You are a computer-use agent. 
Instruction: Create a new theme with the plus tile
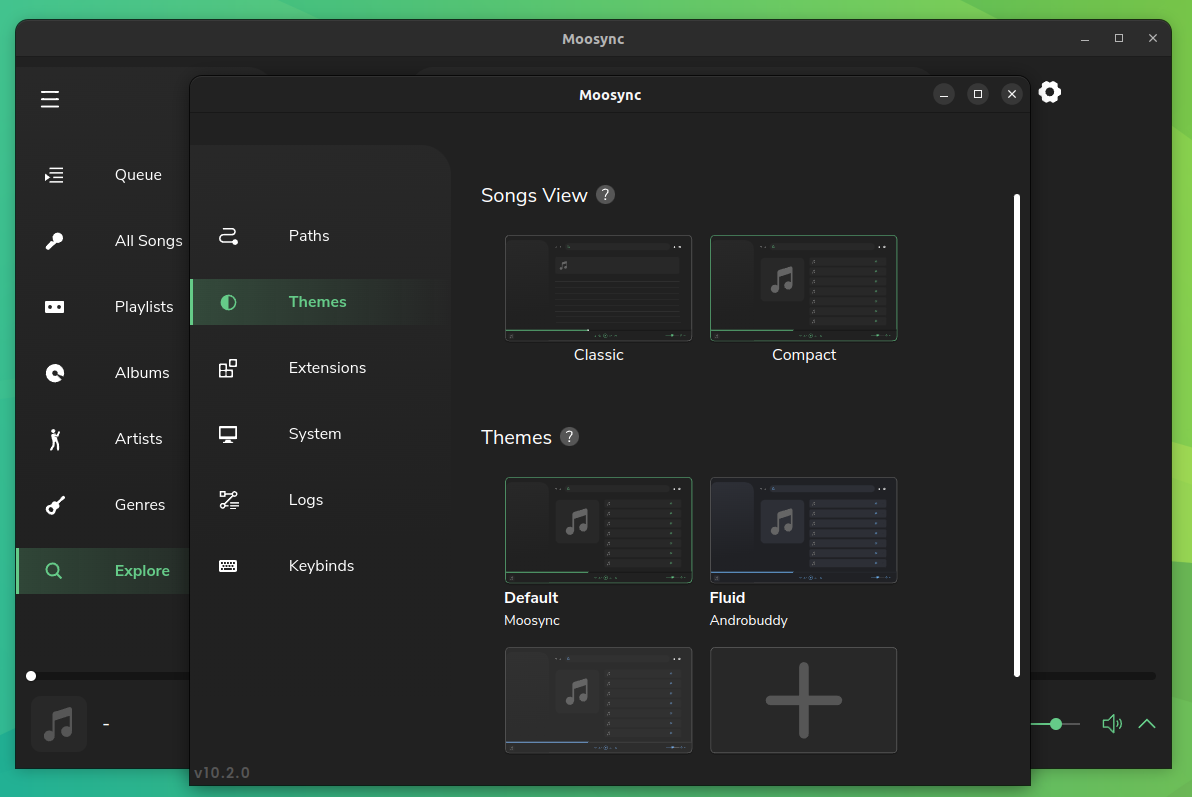(x=803, y=700)
